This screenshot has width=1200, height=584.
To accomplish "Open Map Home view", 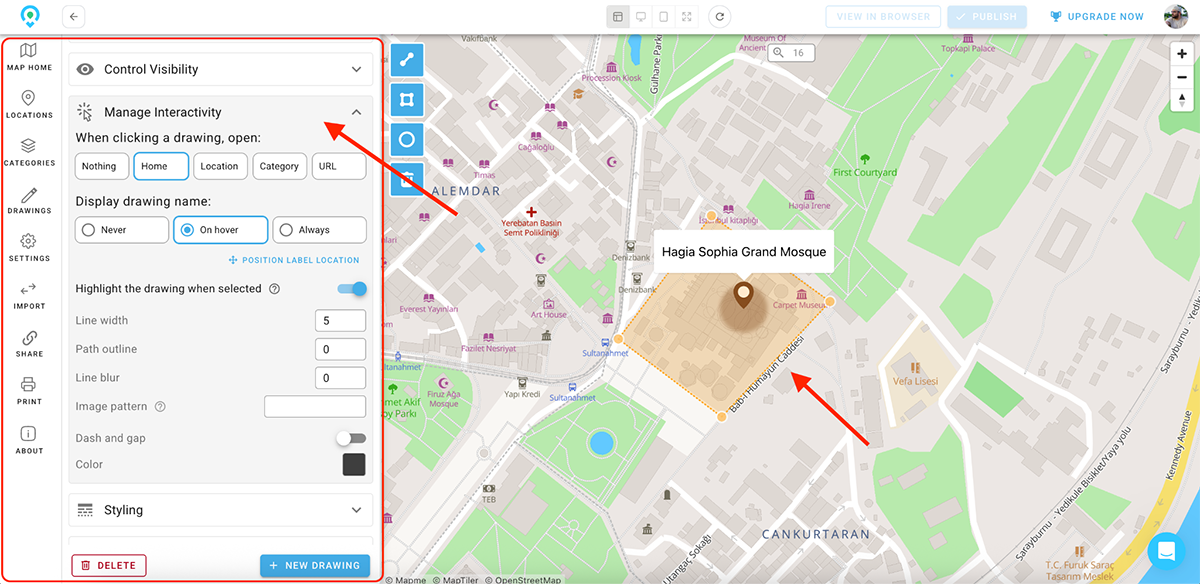I will (29, 57).
